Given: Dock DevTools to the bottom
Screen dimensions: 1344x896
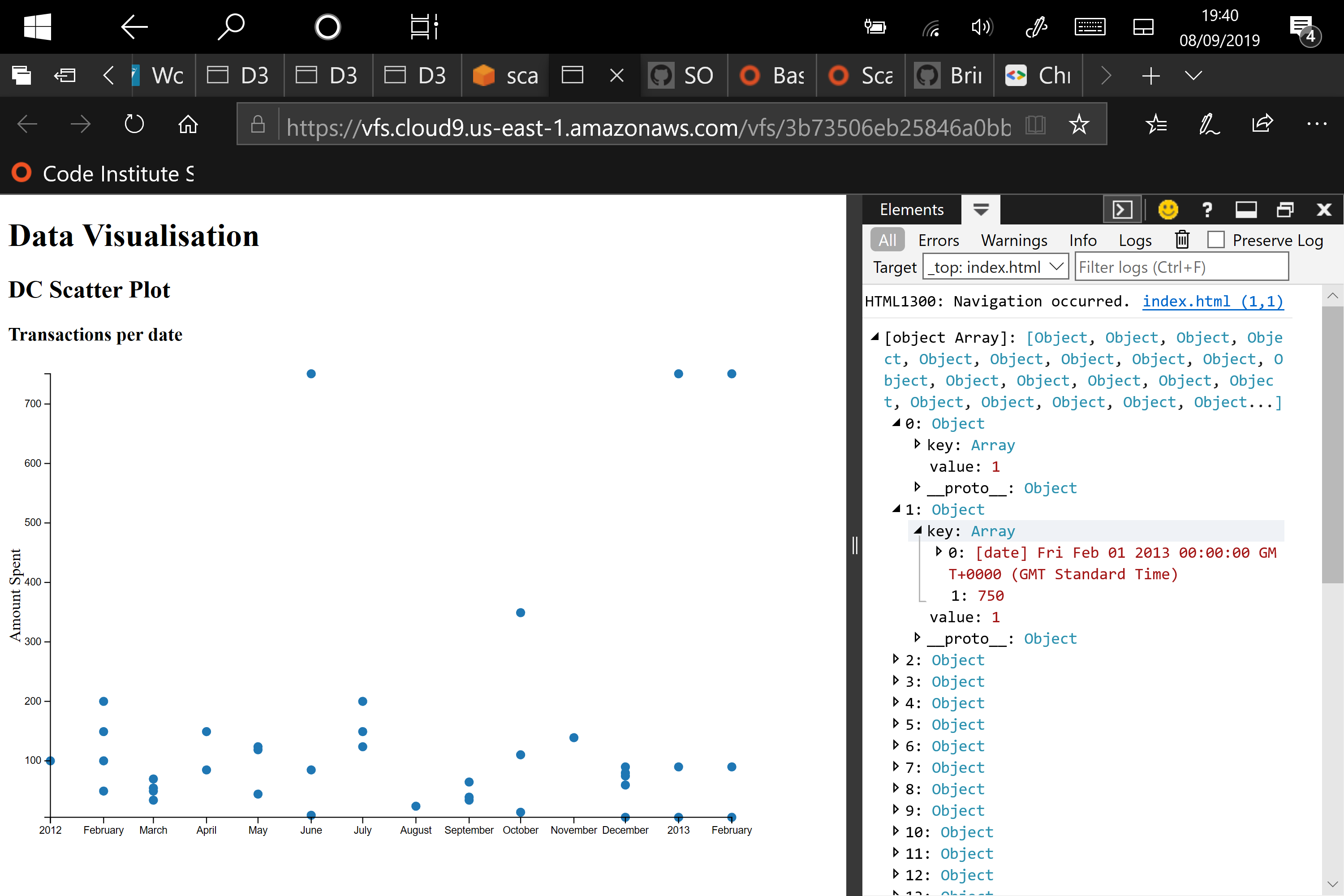Looking at the screenshot, I should [x=1246, y=210].
